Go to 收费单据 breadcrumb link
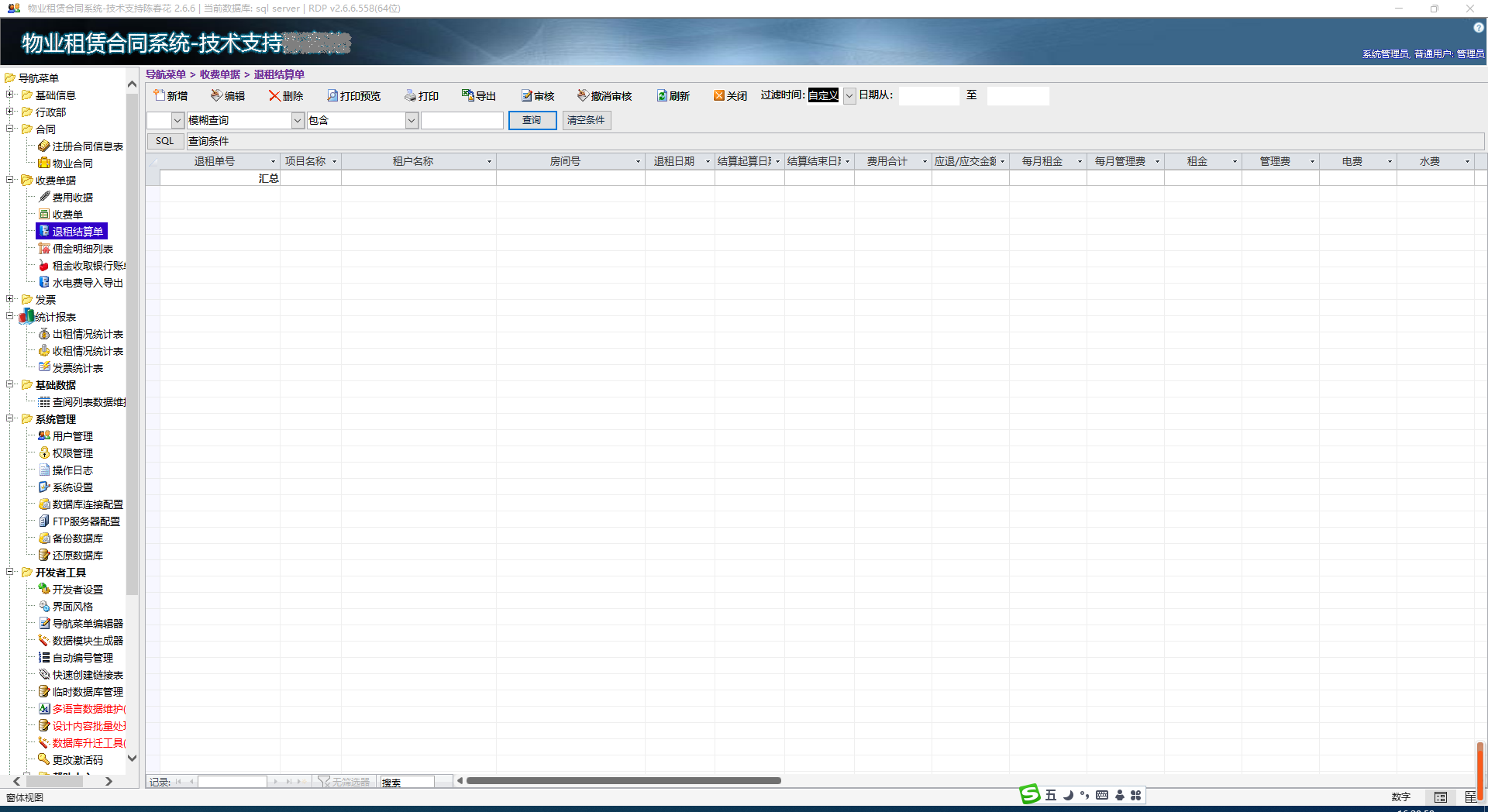1488x812 pixels. pos(220,74)
